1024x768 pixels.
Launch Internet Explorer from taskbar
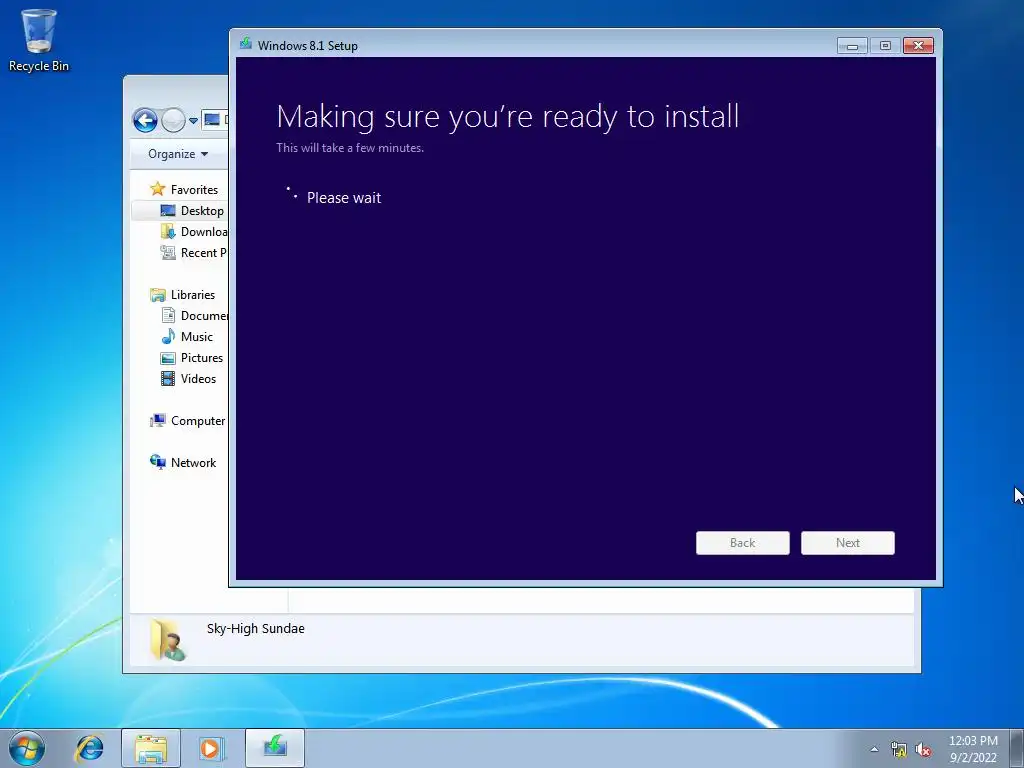coord(89,748)
